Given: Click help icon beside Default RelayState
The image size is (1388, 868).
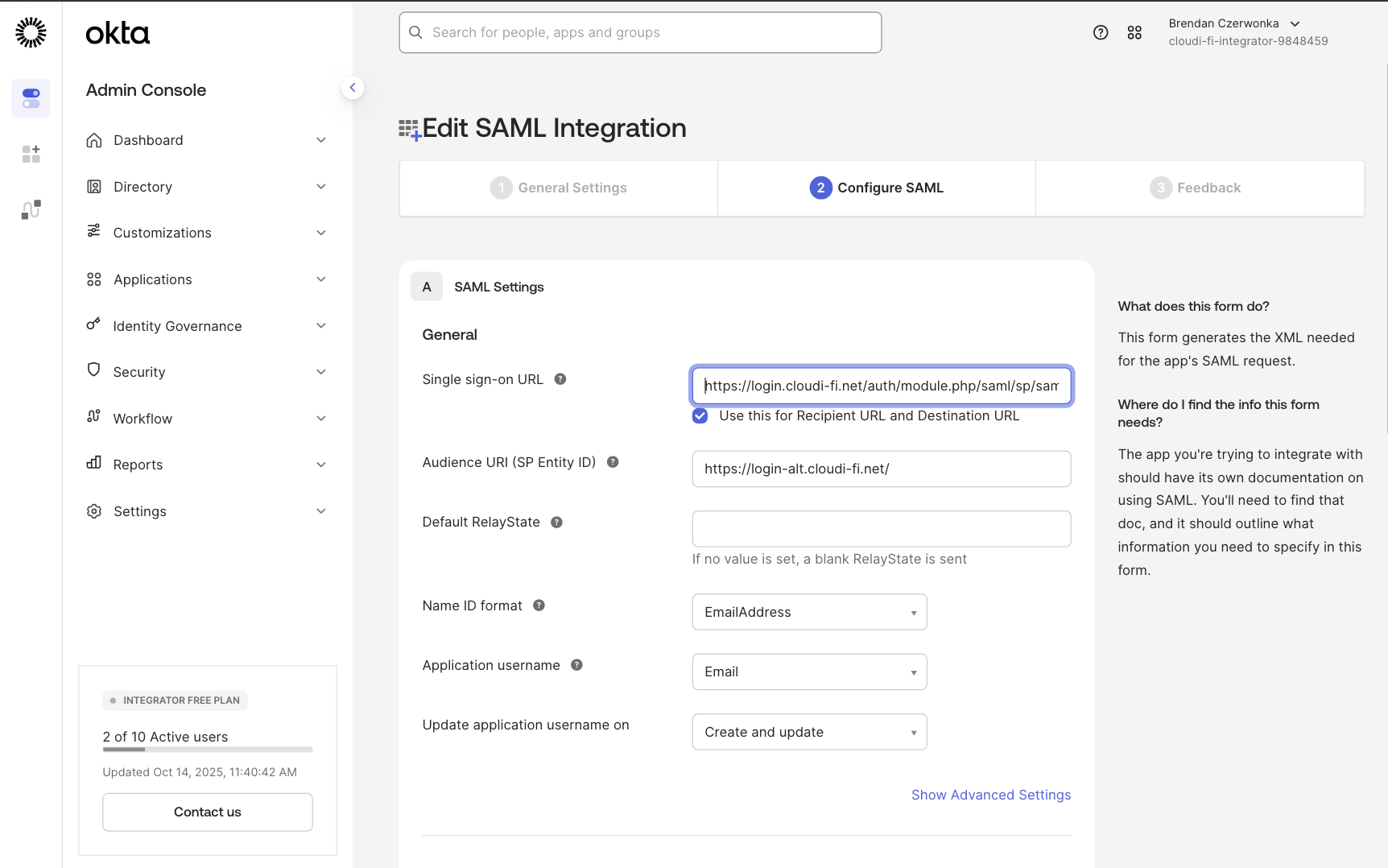Looking at the screenshot, I should pyautogui.click(x=556, y=523).
